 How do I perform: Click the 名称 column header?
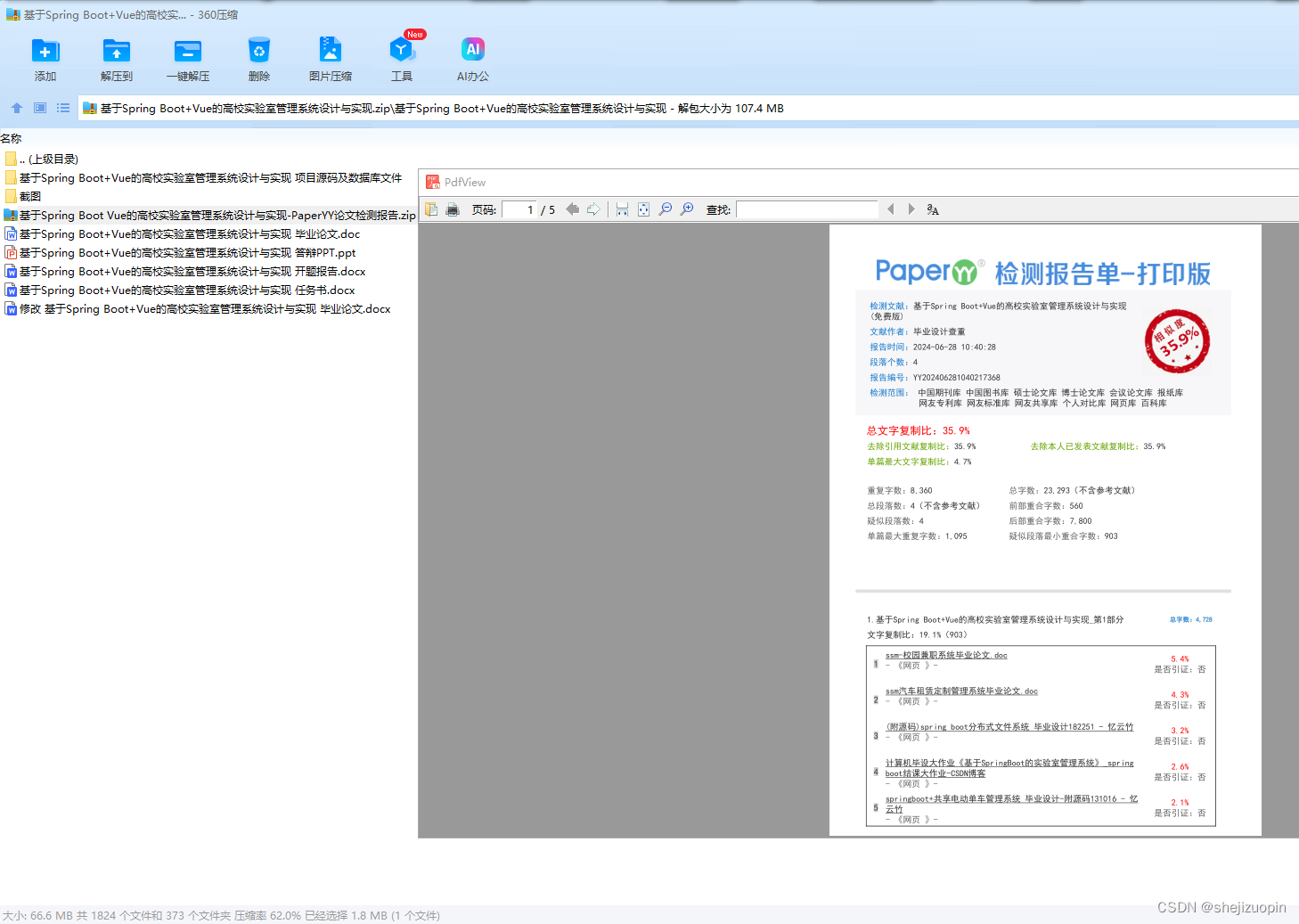click(x=11, y=138)
